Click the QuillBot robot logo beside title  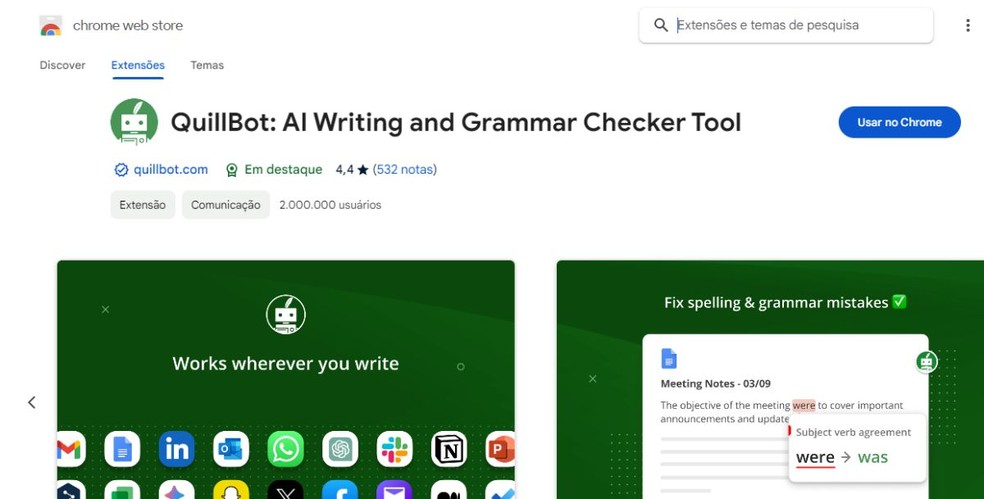pos(134,122)
